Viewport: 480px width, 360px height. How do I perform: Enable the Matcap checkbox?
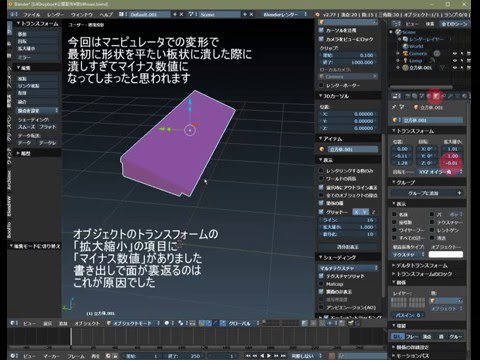click(x=321, y=284)
